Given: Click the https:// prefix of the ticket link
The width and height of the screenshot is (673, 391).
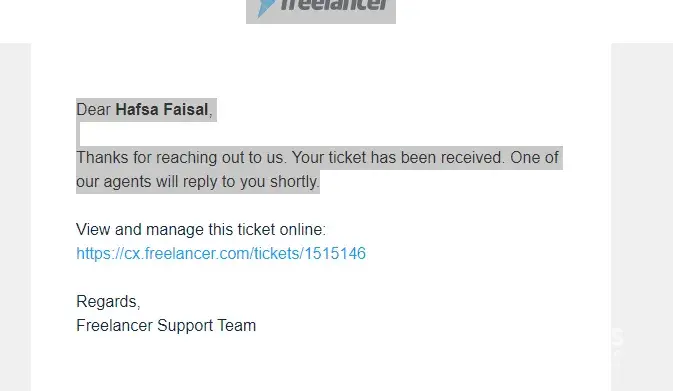Looking at the screenshot, I should pyautogui.click(x=100, y=254).
